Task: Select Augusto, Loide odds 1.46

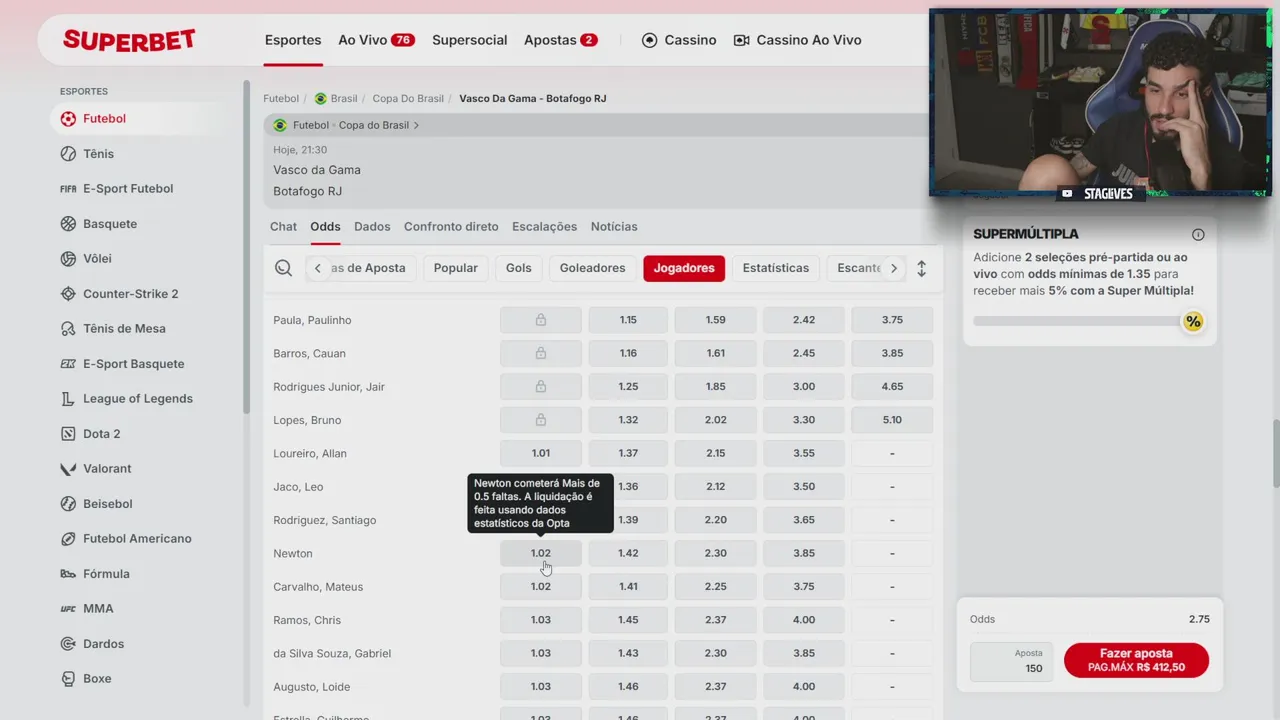Action: tap(628, 687)
